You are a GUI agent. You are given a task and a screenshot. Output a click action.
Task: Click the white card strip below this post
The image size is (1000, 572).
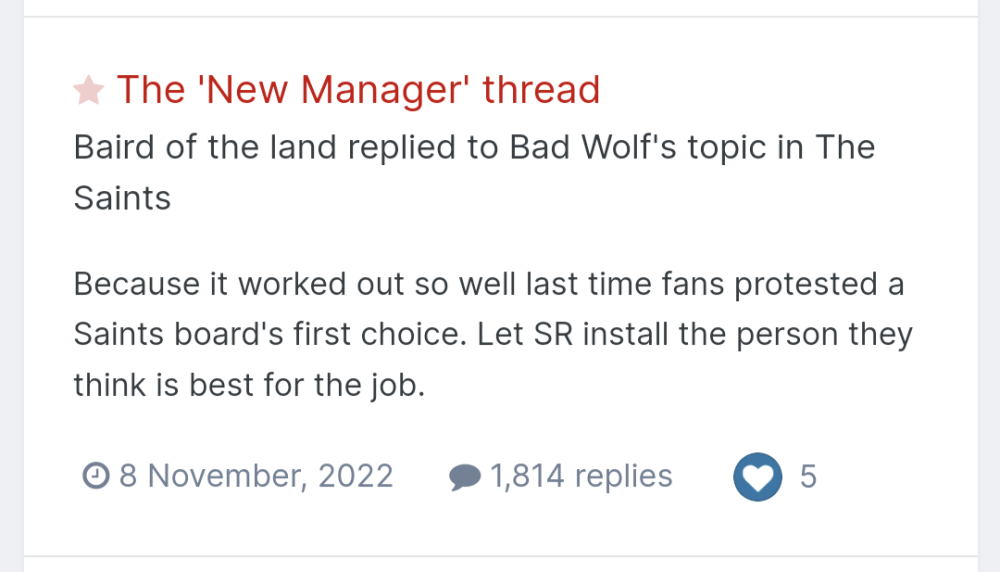click(x=500, y=565)
